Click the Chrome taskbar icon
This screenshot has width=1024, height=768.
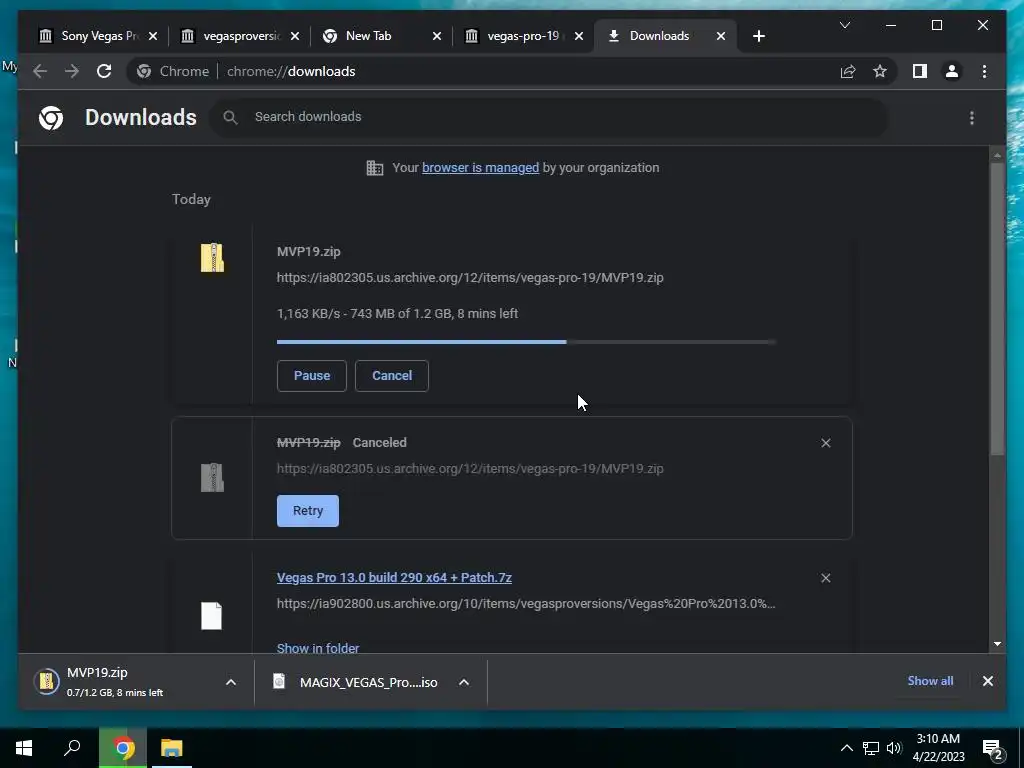coord(123,748)
